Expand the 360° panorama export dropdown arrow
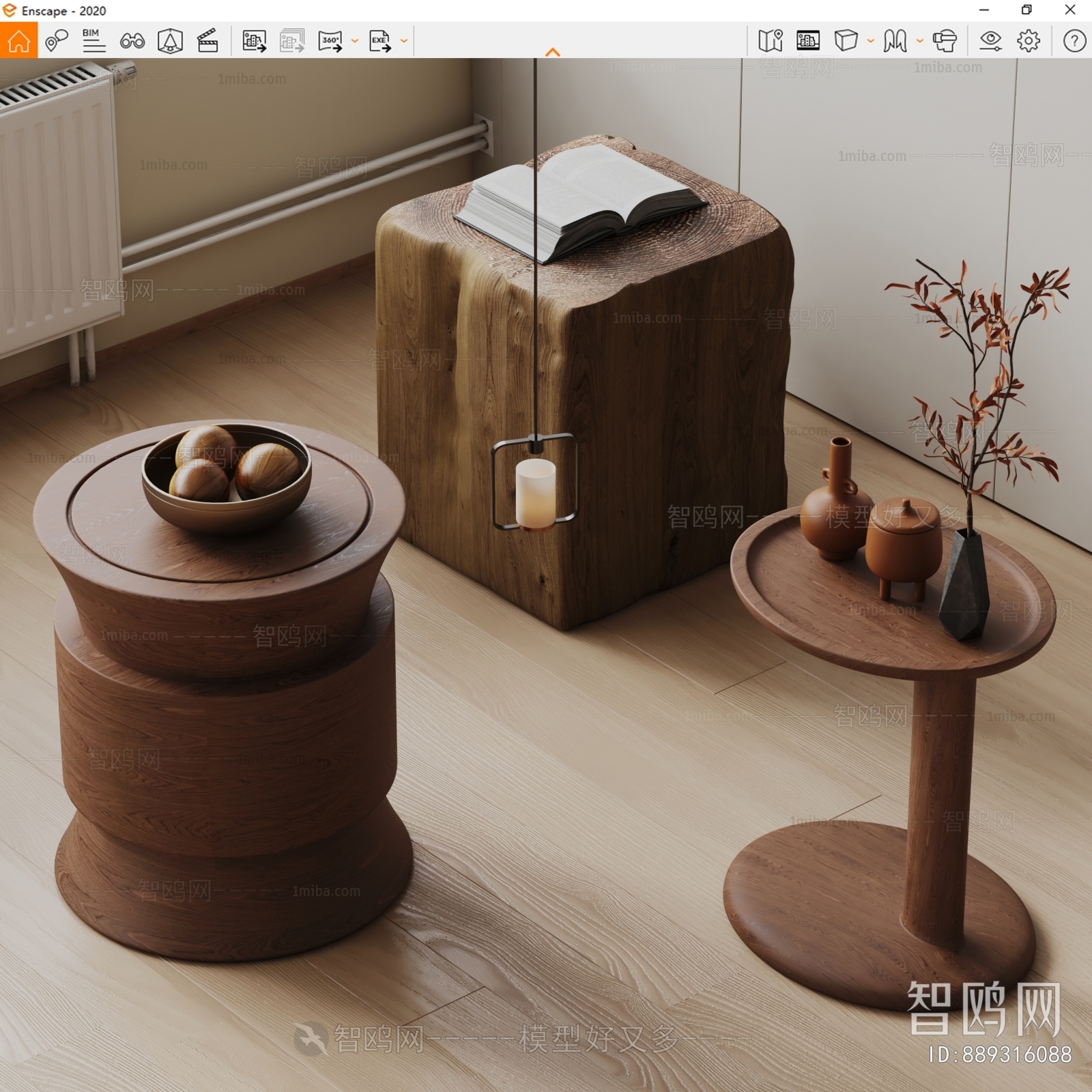Screen dimensions: 1092x1092 coord(354,41)
